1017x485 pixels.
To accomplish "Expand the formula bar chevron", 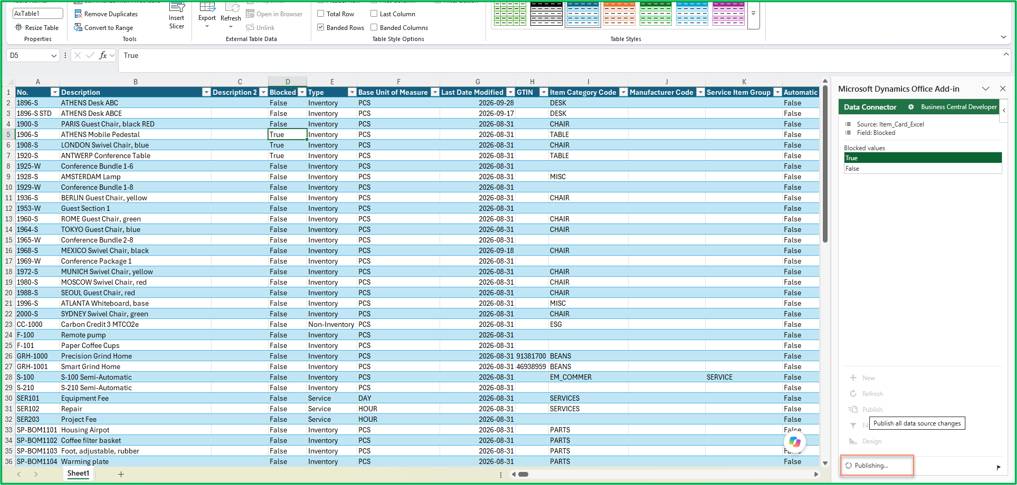I will pyautogui.click(x=1007, y=56).
